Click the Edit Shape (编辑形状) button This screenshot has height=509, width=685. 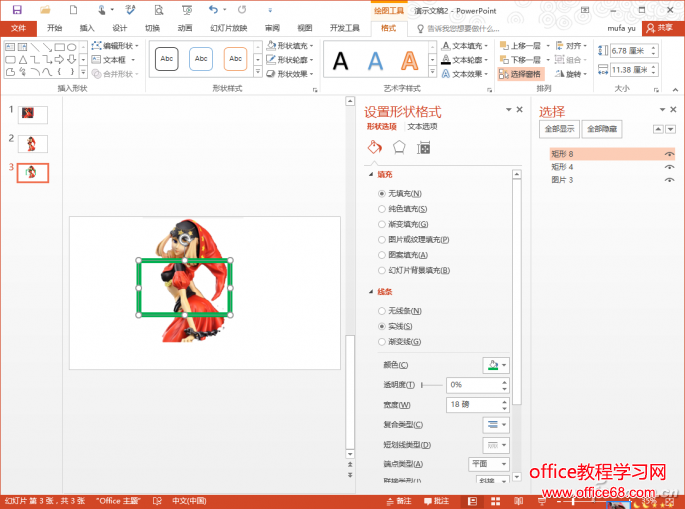(x=115, y=45)
